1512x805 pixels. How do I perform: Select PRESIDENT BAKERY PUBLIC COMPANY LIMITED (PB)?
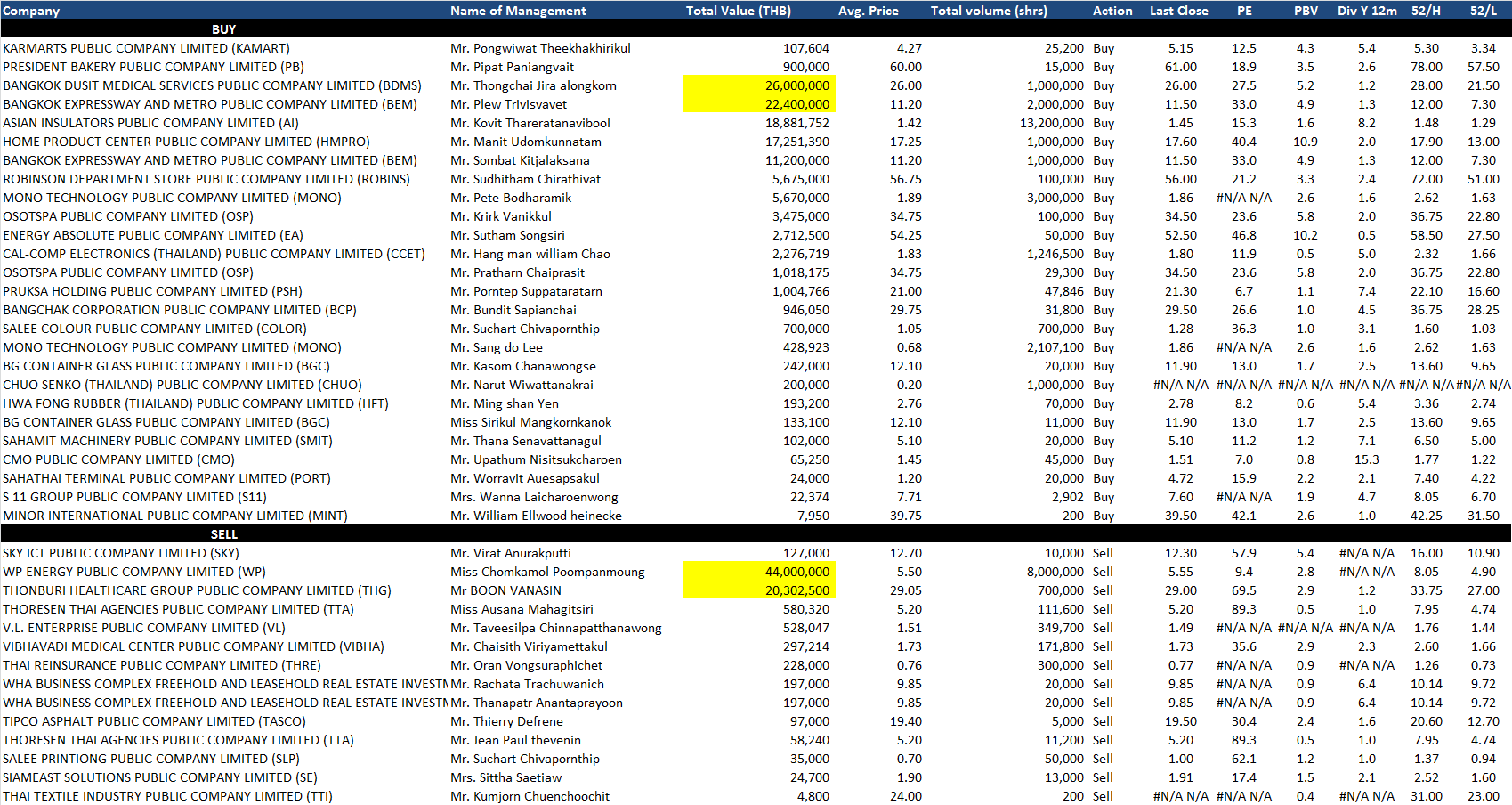(x=153, y=67)
